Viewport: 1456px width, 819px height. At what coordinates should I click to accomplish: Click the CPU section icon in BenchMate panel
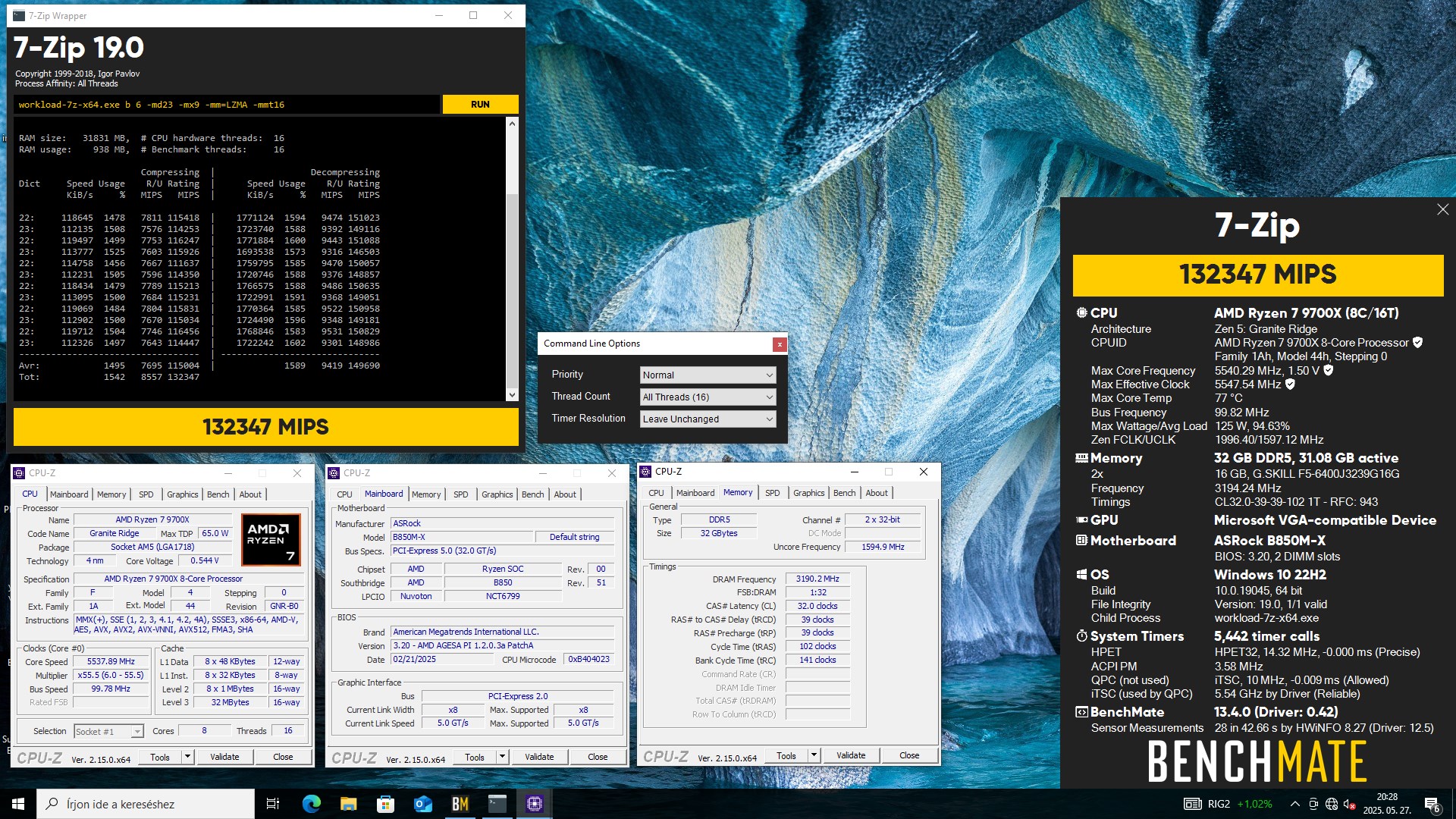[1081, 312]
